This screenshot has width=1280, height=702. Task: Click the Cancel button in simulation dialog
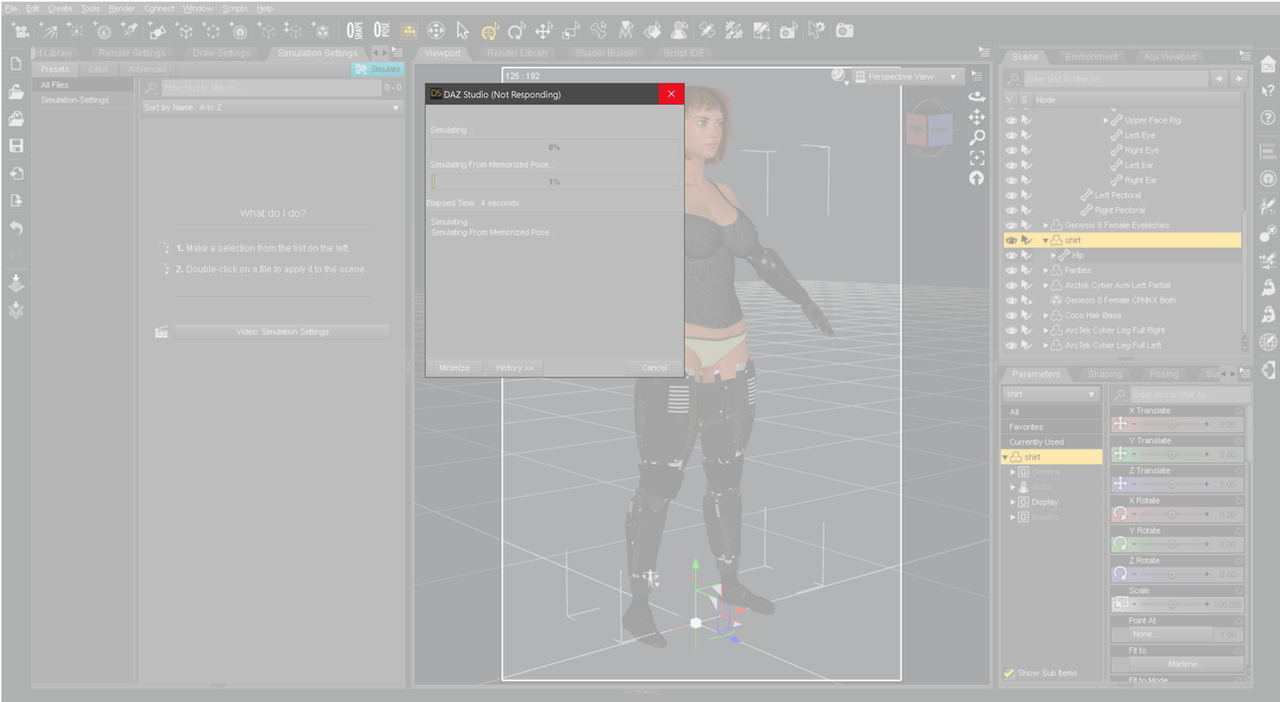pyautogui.click(x=654, y=368)
